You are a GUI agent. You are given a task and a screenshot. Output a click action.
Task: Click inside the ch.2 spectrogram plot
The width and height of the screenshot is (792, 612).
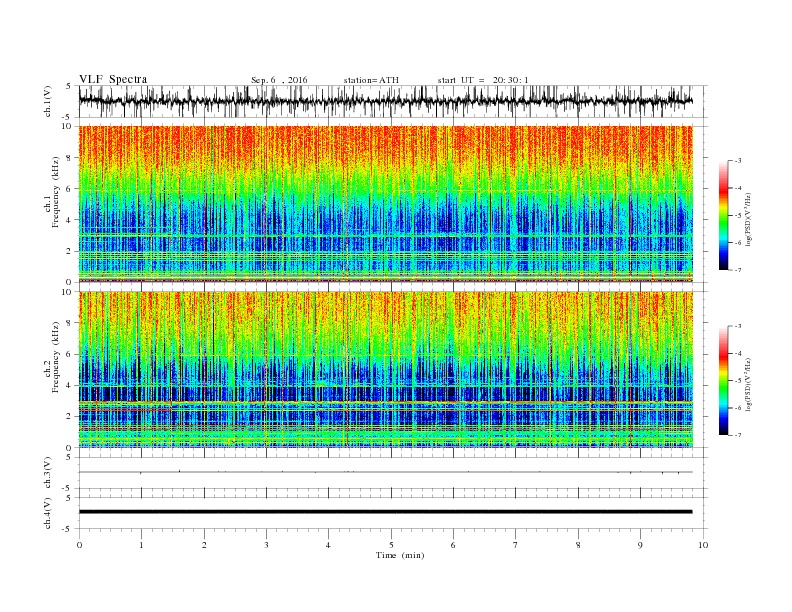[385, 370]
